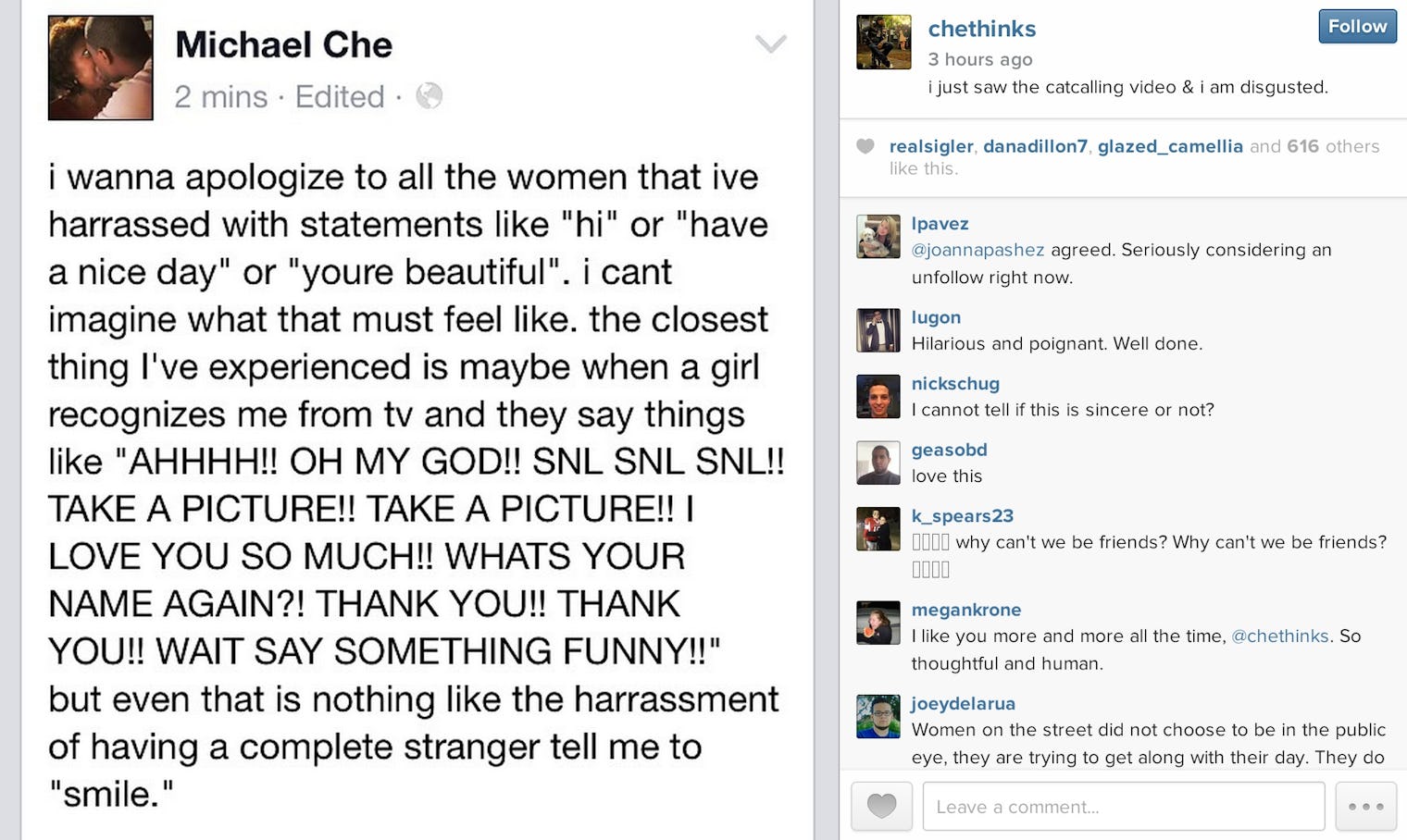Open lugon's profile name
The width and height of the screenshot is (1407, 840).
pyautogui.click(x=936, y=317)
